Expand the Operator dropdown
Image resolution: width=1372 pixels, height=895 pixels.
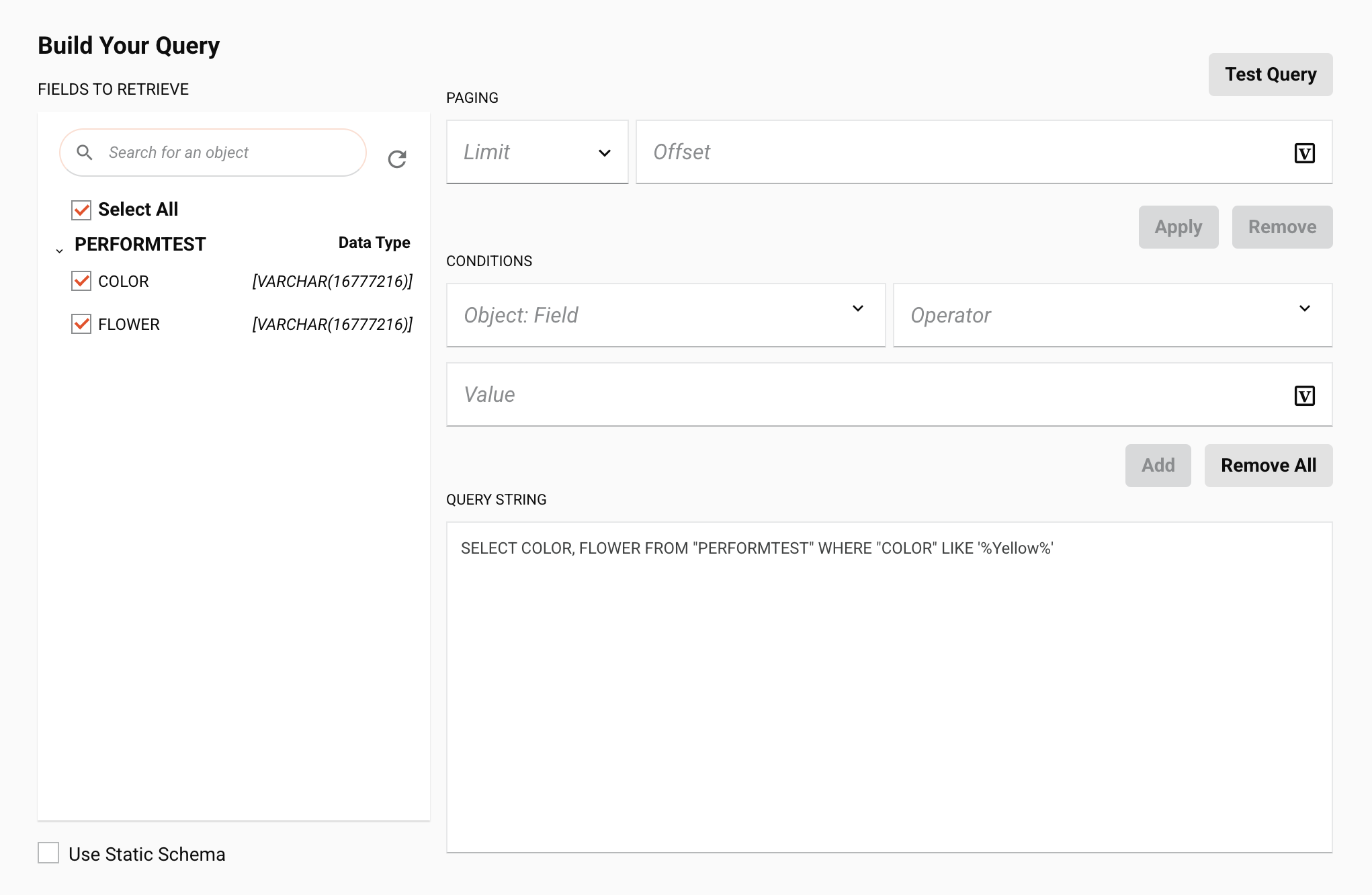(1112, 315)
